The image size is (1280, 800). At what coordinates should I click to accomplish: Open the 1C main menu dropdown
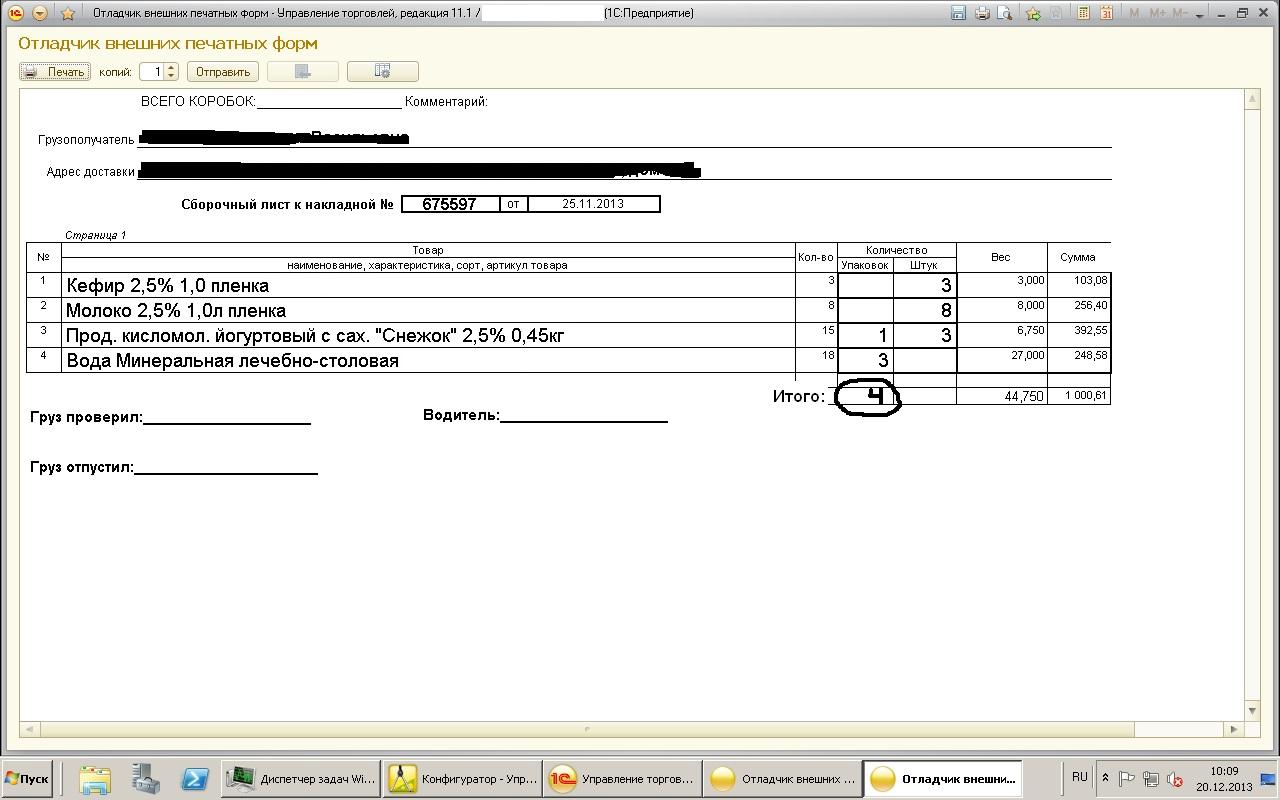coord(15,13)
